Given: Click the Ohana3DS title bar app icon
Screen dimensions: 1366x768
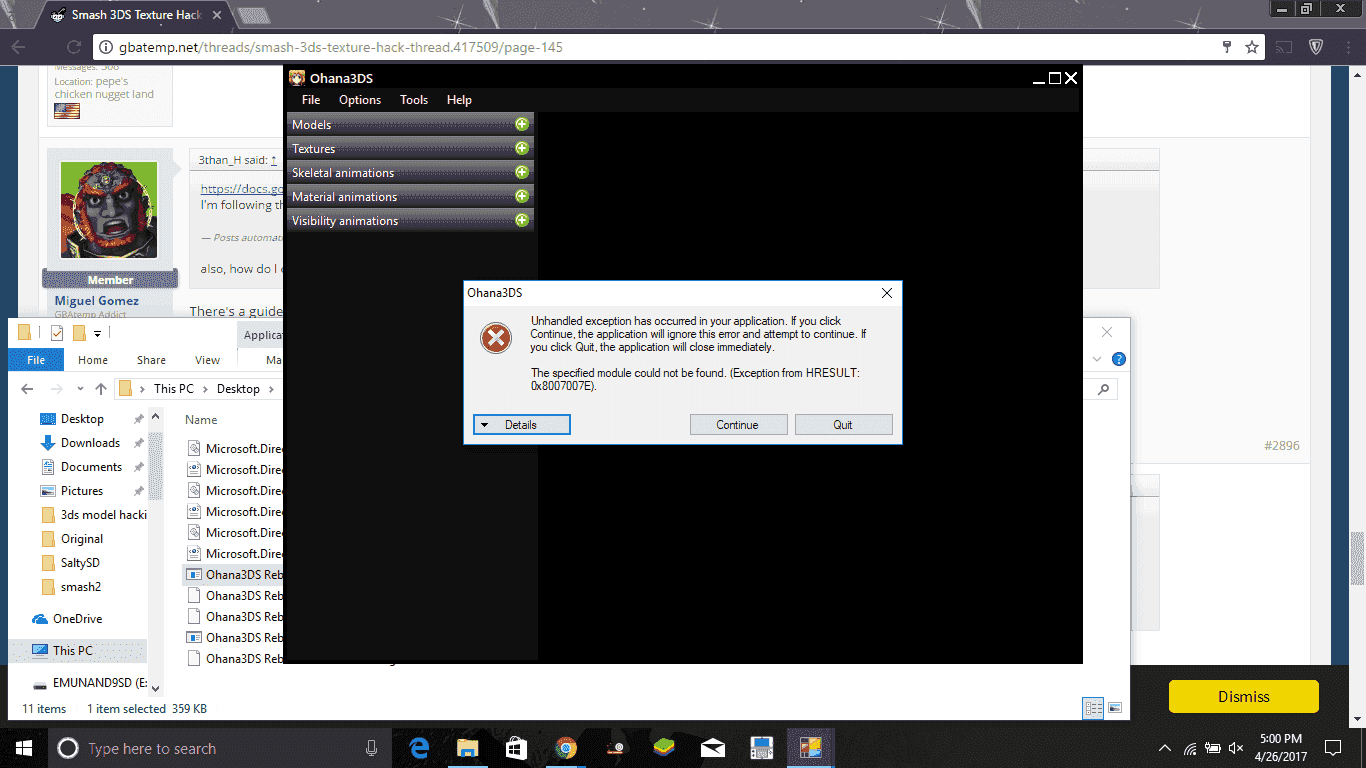Looking at the screenshot, I should coord(297,78).
